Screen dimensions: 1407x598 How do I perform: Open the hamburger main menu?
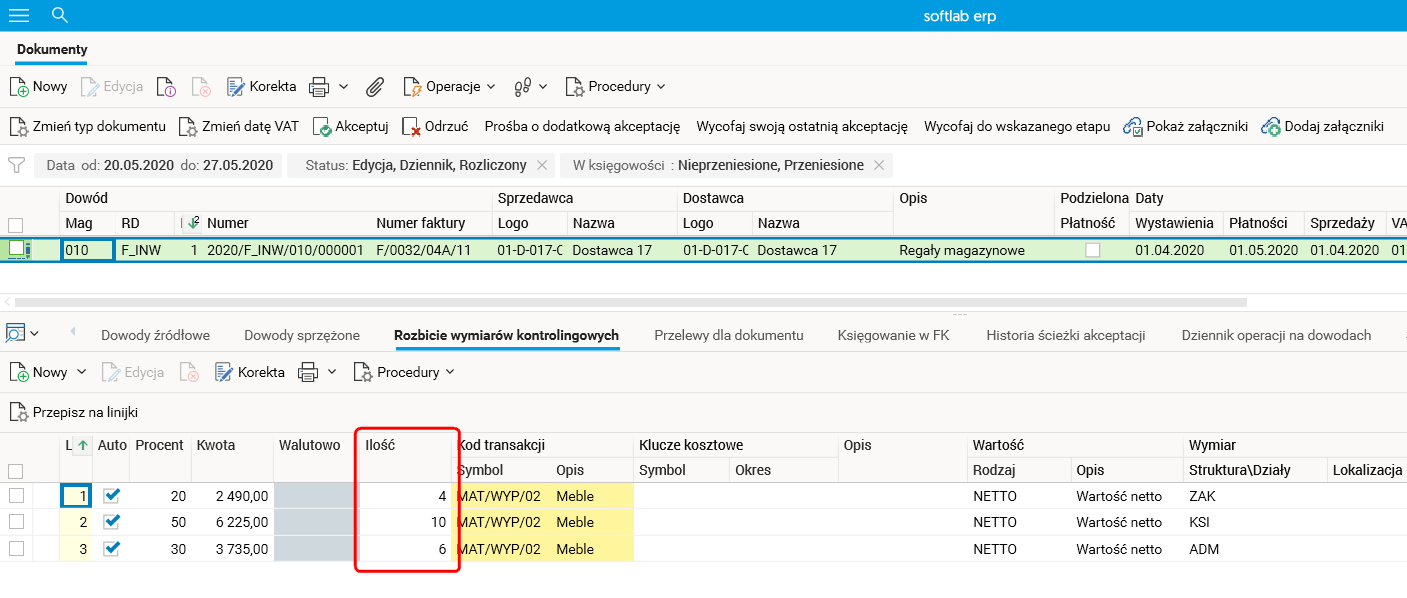(x=19, y=15)
